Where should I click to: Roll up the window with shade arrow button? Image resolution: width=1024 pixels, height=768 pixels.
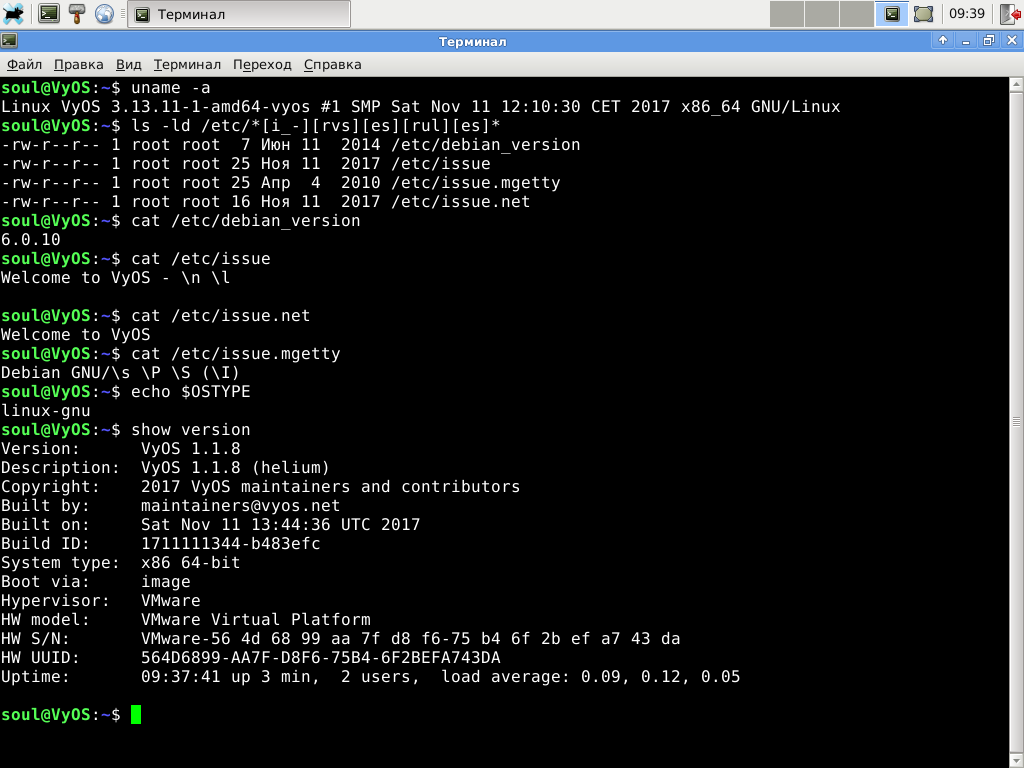[x=943, y=40]
